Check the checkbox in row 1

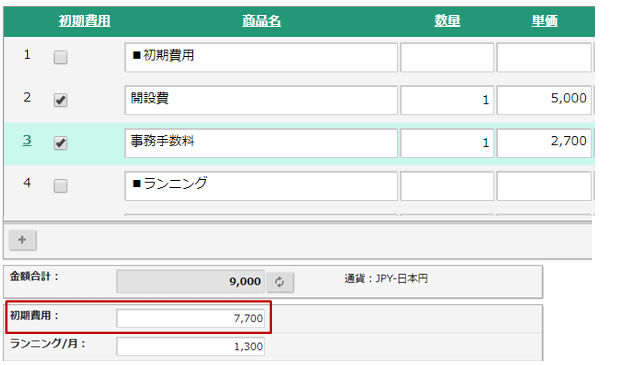coord(60,57)
